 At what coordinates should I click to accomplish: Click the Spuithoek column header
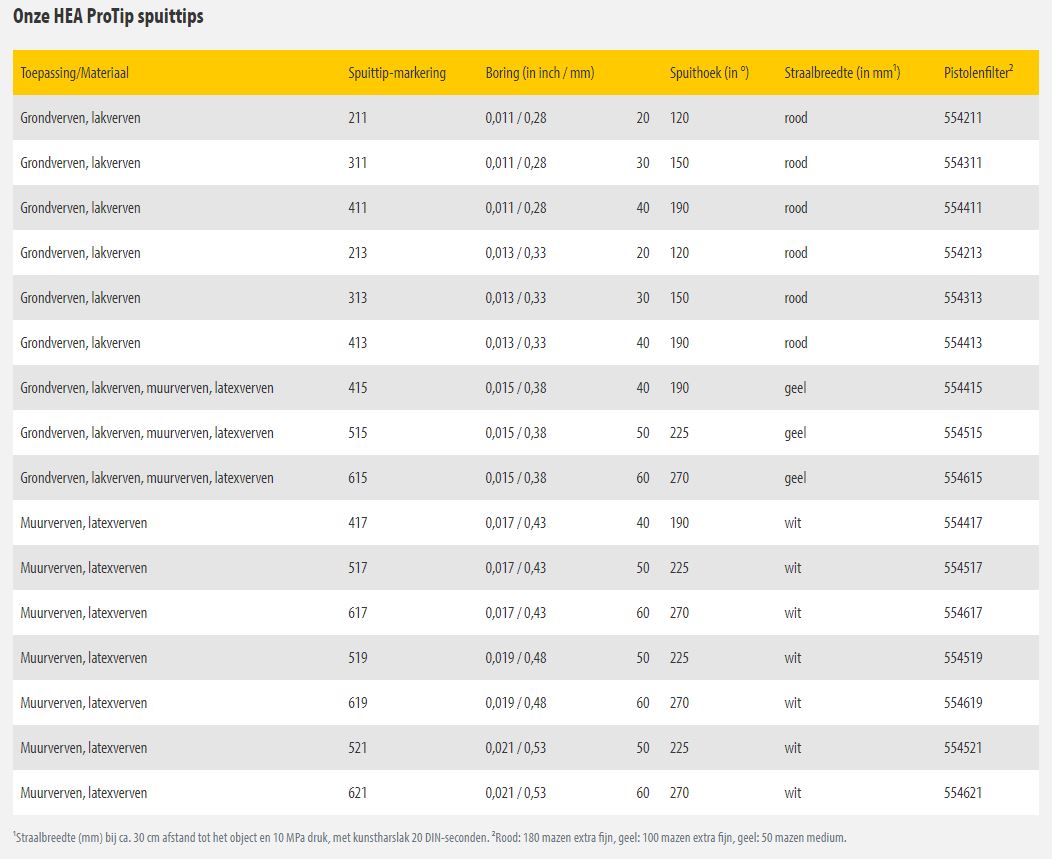(709, 73)
